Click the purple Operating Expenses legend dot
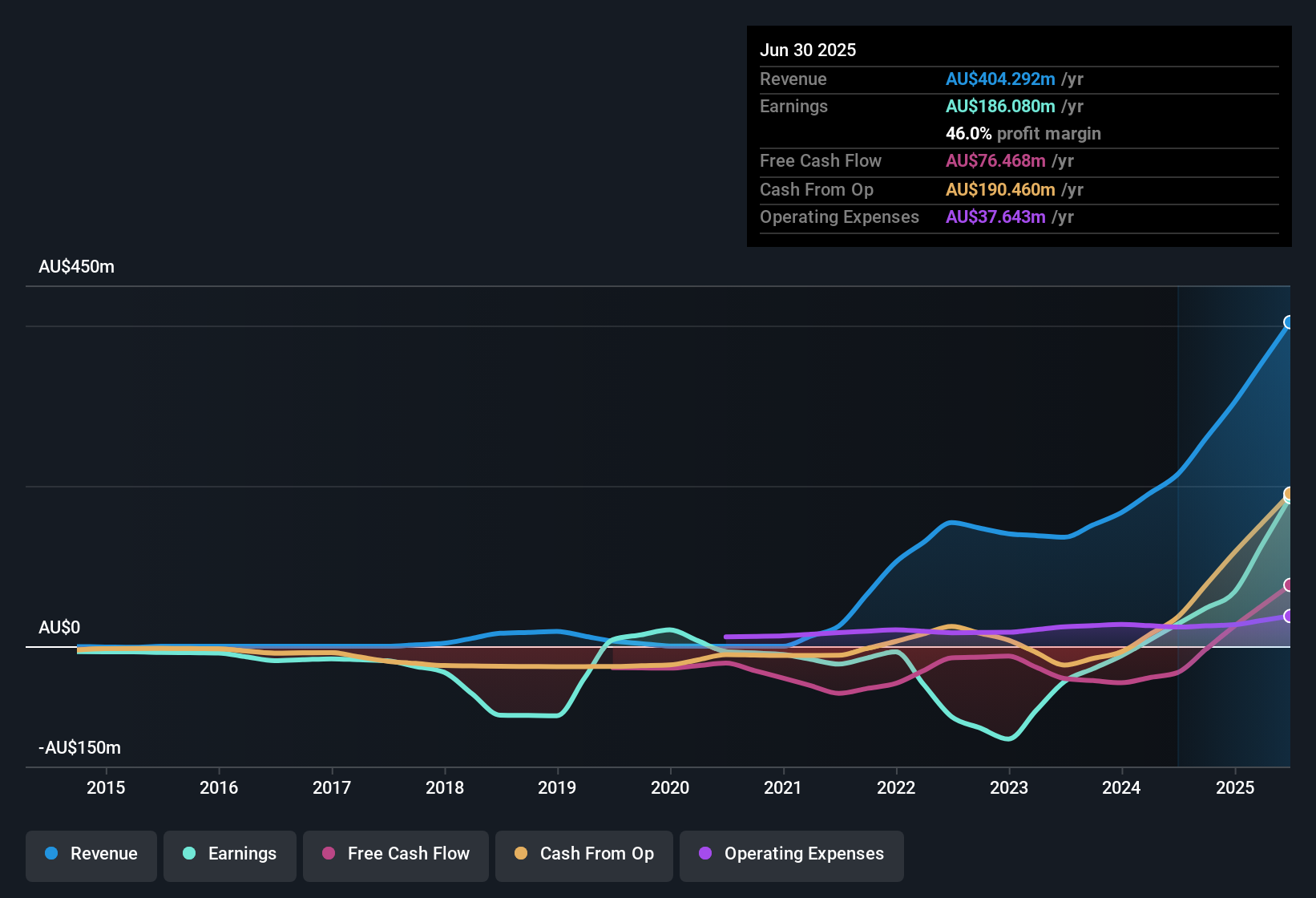1316x898 pixels. pyautogui.click(x=704, y=854)
